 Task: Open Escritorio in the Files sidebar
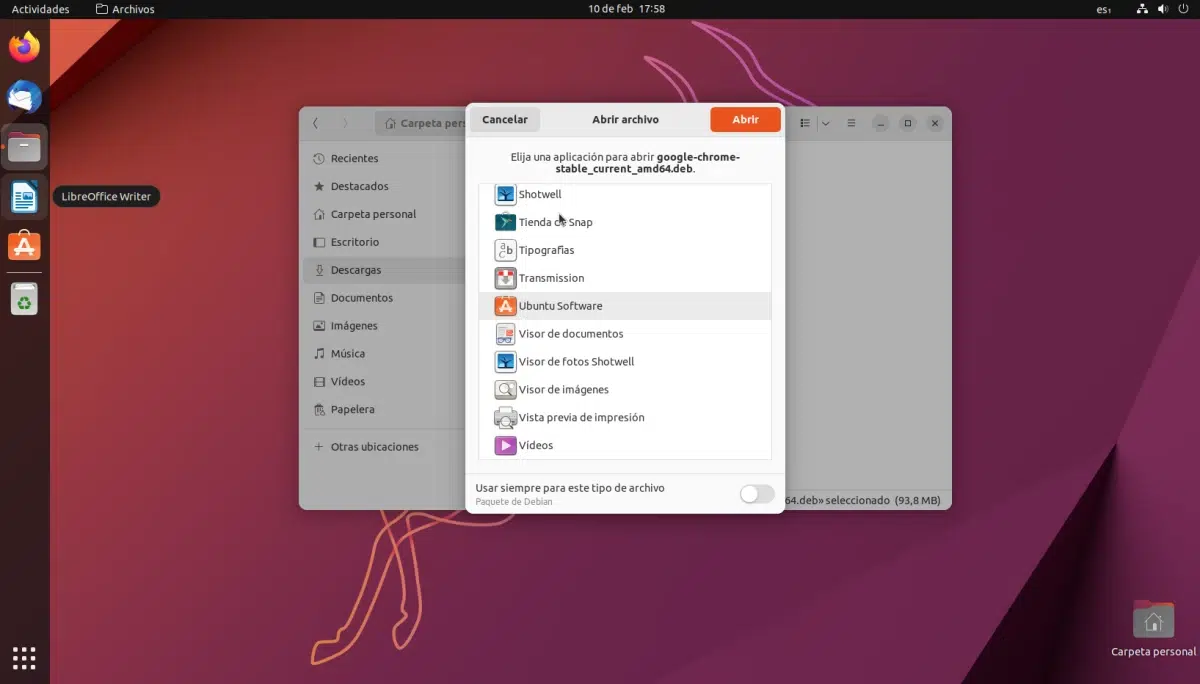click(382, 242)
